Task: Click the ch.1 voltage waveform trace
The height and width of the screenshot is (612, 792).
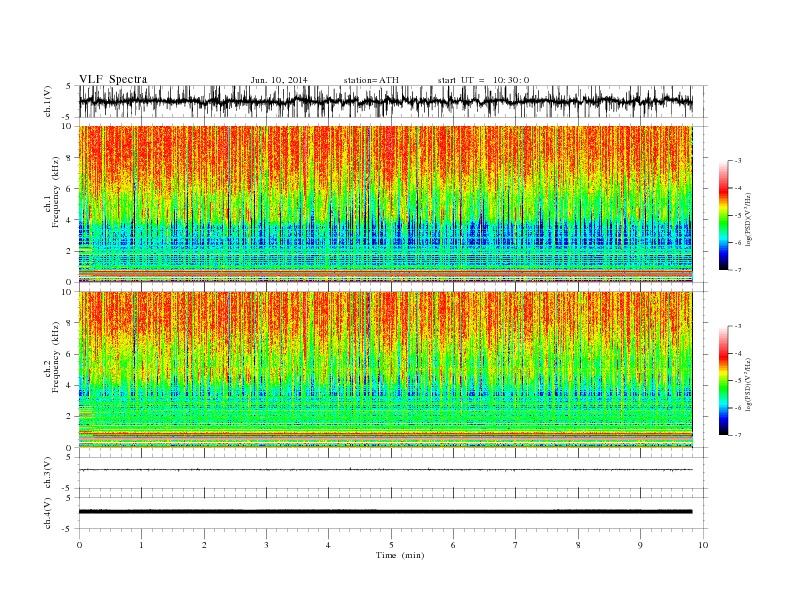Action: pos(385,101)
